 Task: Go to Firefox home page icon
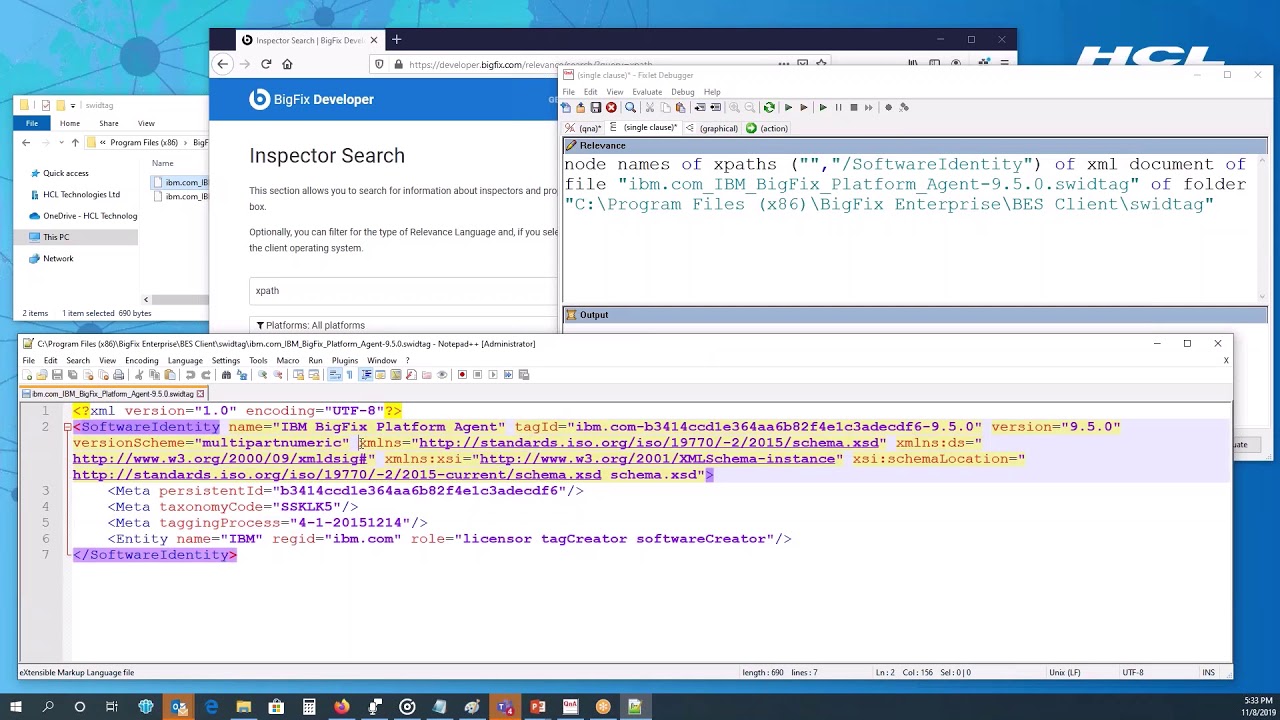(287, 64)
